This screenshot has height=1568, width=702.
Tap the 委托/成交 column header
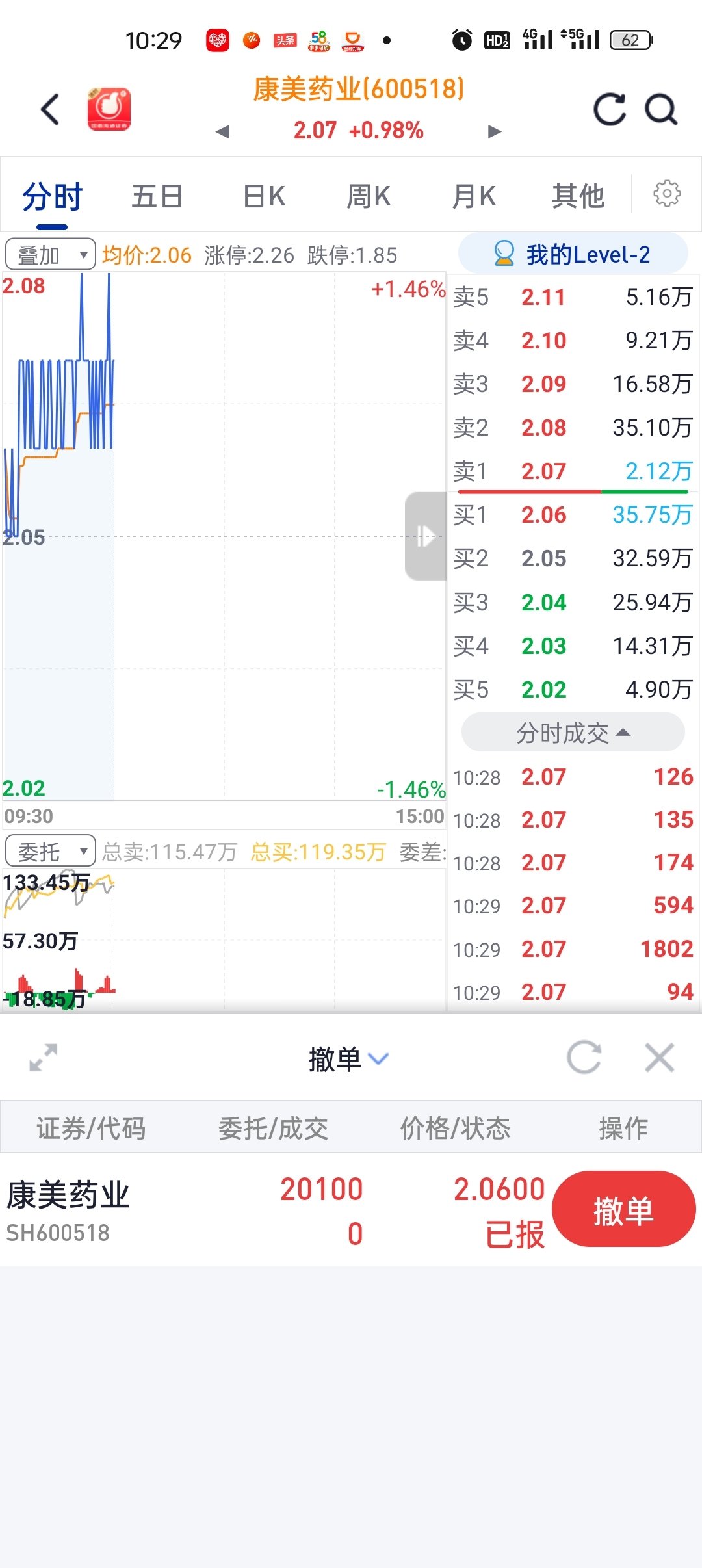[273, 1128]
